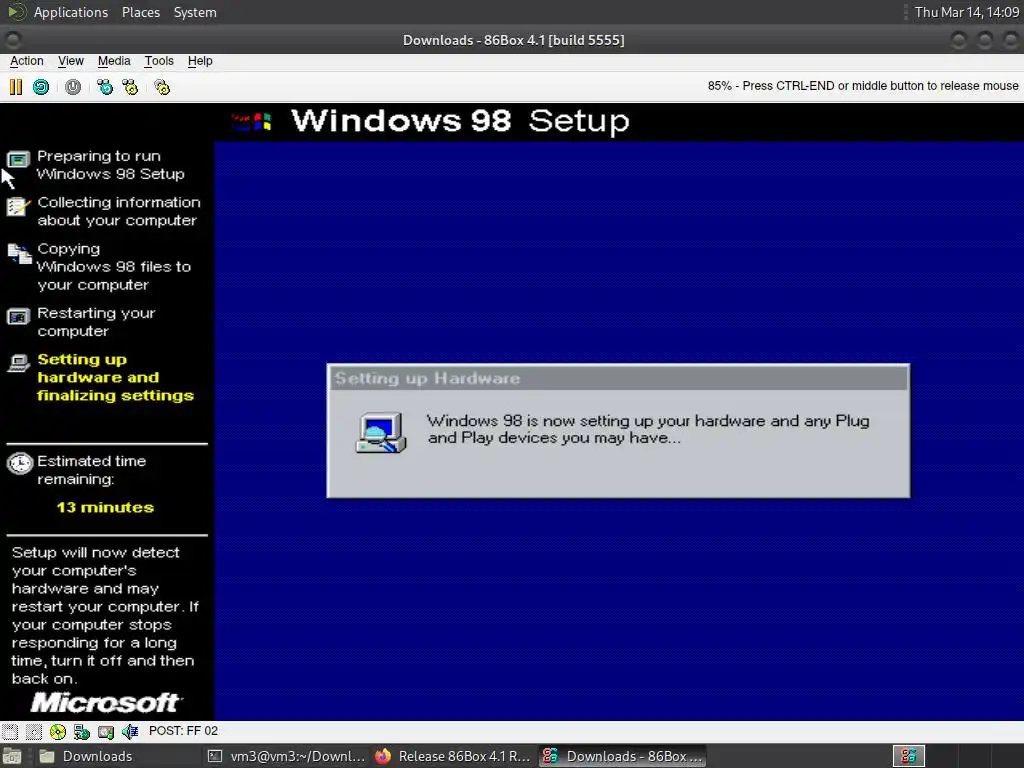Click the computer icon in Setting up Hardware dialog
Viewport: 1024px width, 768px height.
(x=381, y=432)
